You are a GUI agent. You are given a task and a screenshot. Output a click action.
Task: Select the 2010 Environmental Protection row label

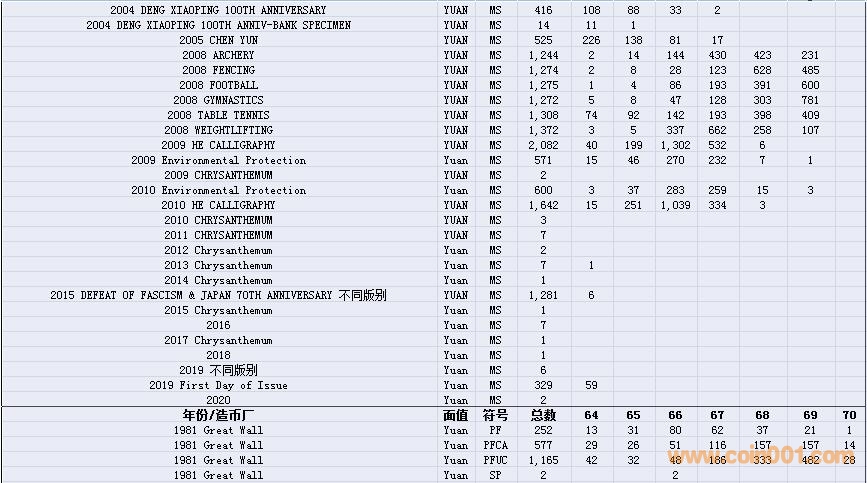218,190
